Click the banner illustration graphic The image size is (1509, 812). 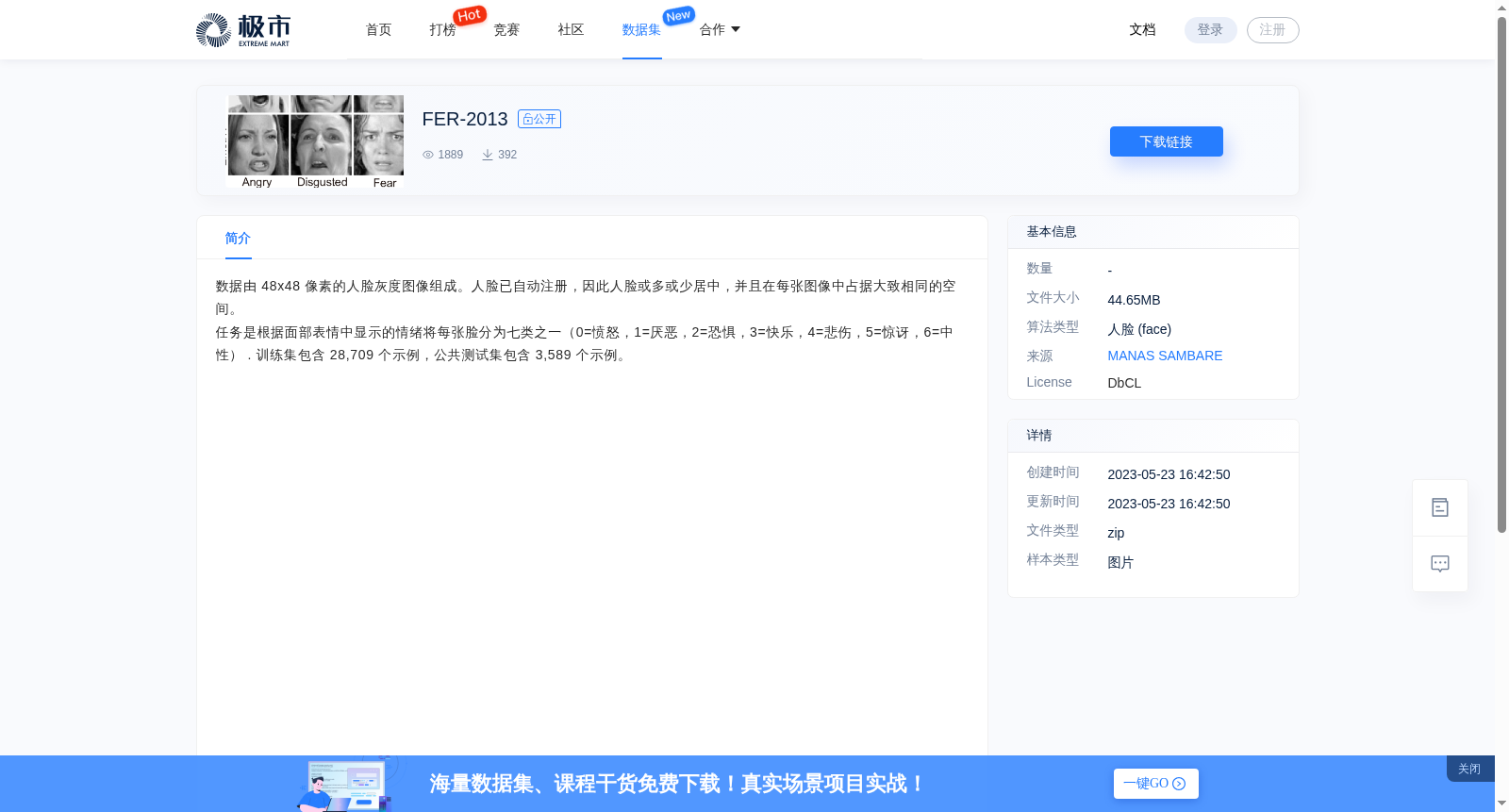point(347,784)
